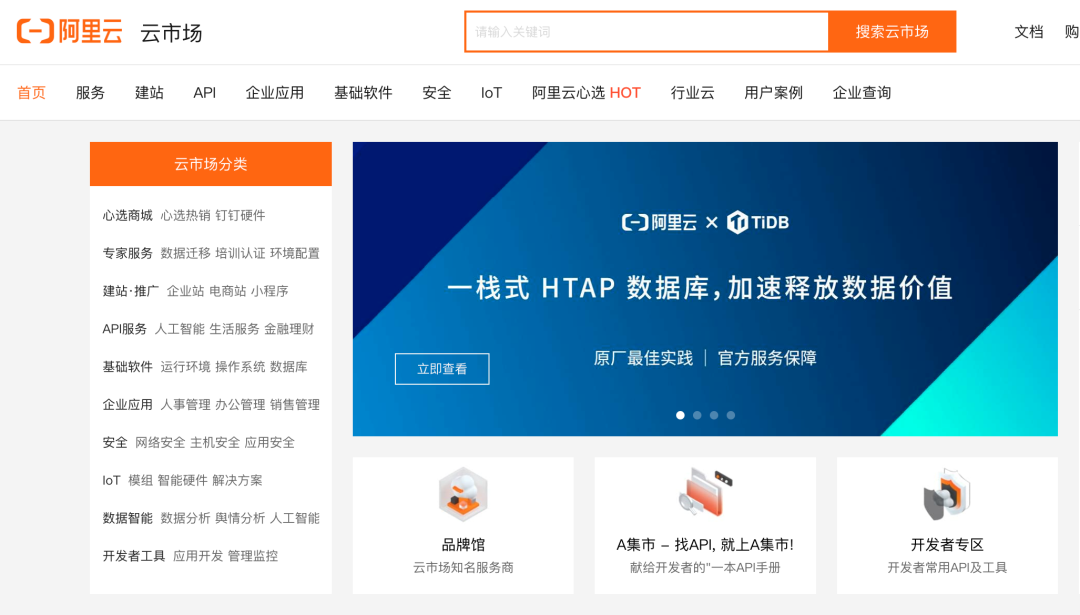Screen dimensions: 1080x615
Task: Click the 办公管理 sublink
Action: 240,405
